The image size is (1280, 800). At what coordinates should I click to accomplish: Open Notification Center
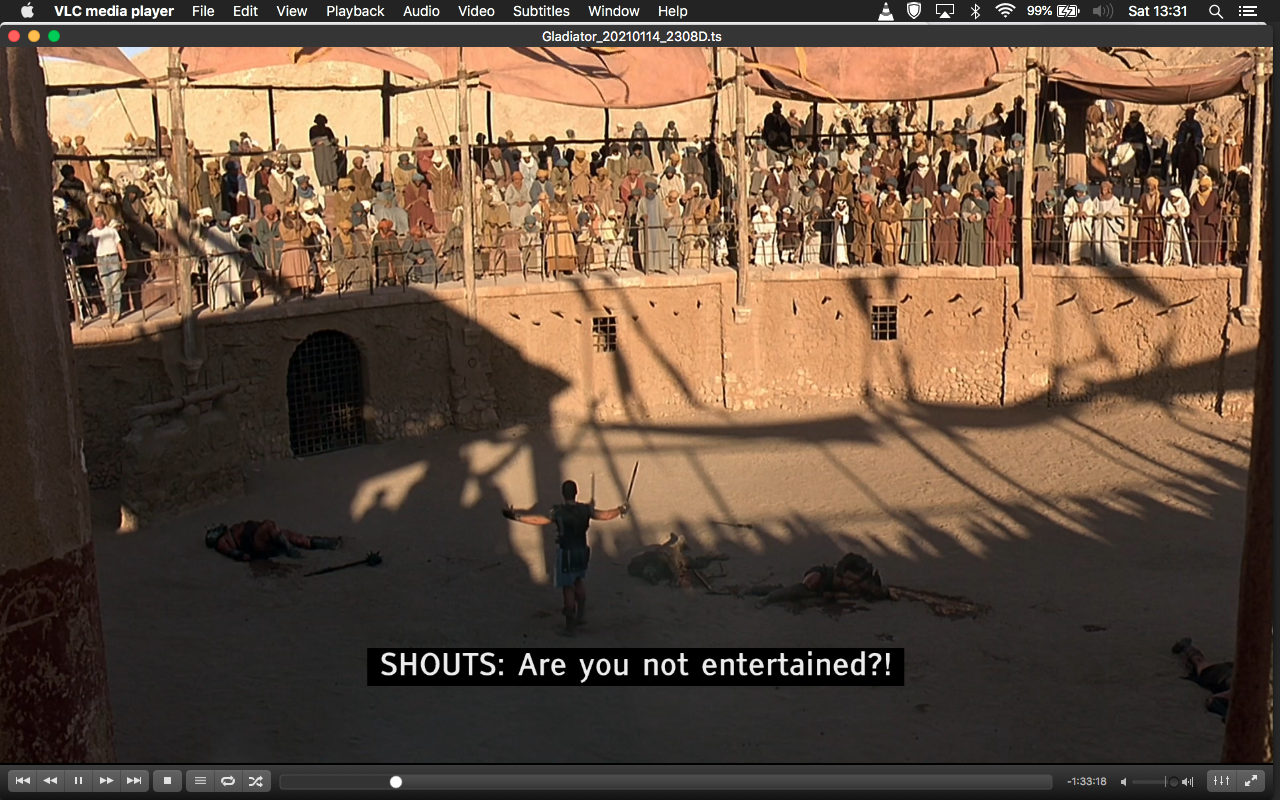(1247, 11)
